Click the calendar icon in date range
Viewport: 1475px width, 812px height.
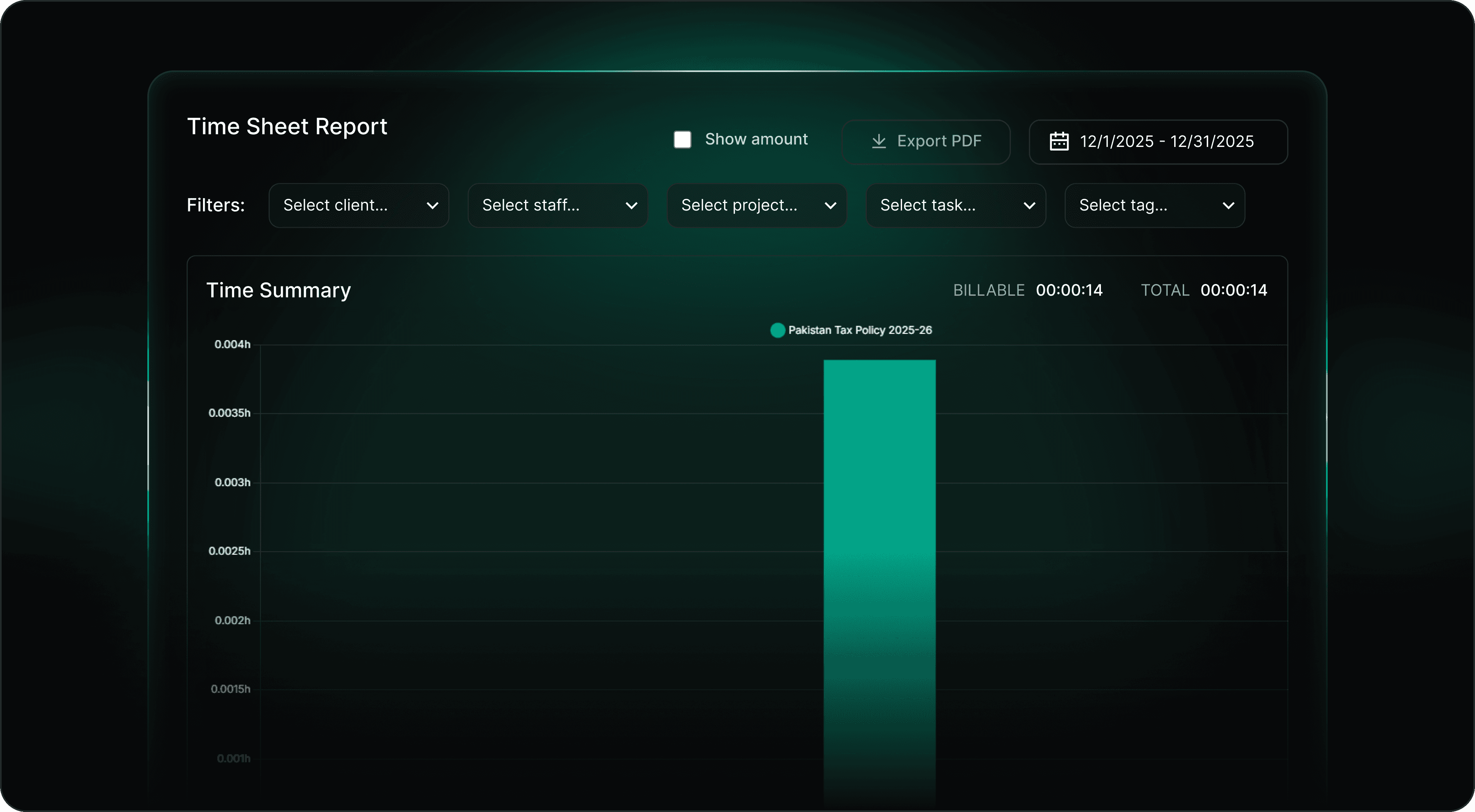click(x=1059, y=142)
